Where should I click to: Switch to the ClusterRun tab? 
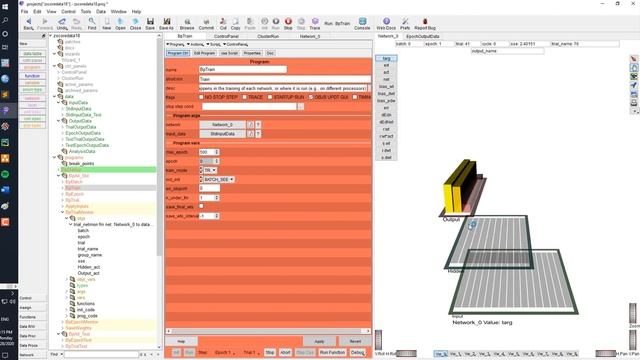coord(268,36)
